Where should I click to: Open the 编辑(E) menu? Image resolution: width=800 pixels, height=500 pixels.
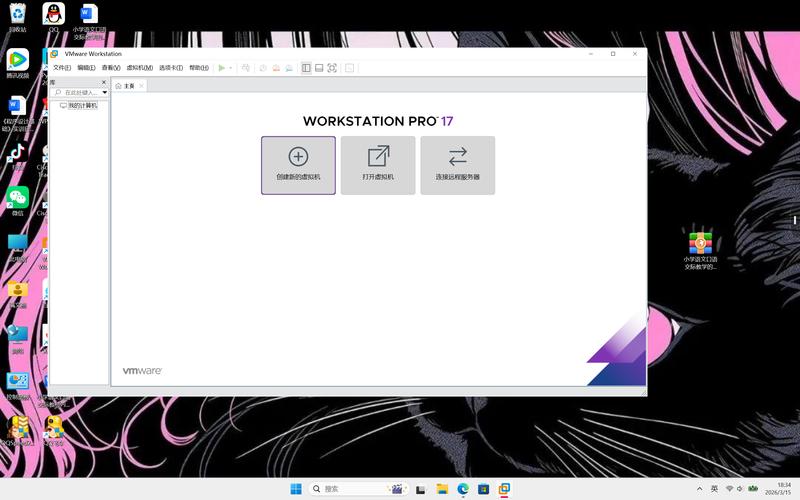click(x=86, y=68)
